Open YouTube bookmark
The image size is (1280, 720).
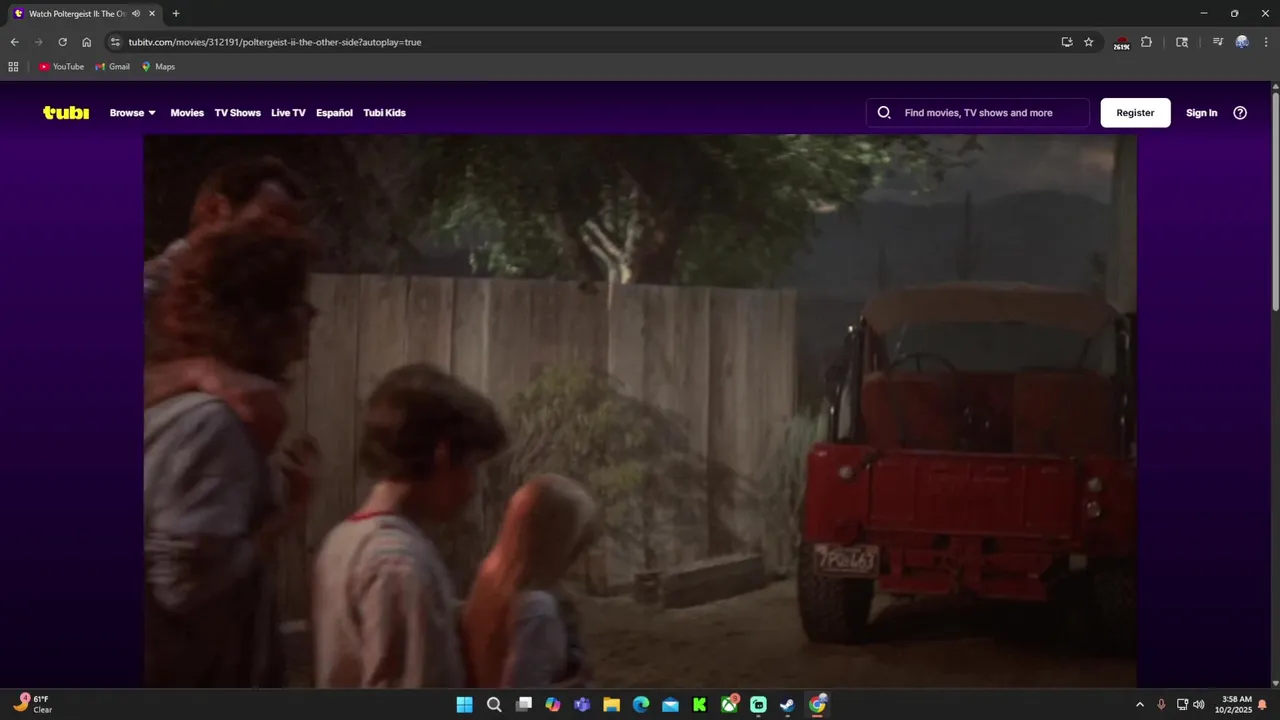point(61,67)
